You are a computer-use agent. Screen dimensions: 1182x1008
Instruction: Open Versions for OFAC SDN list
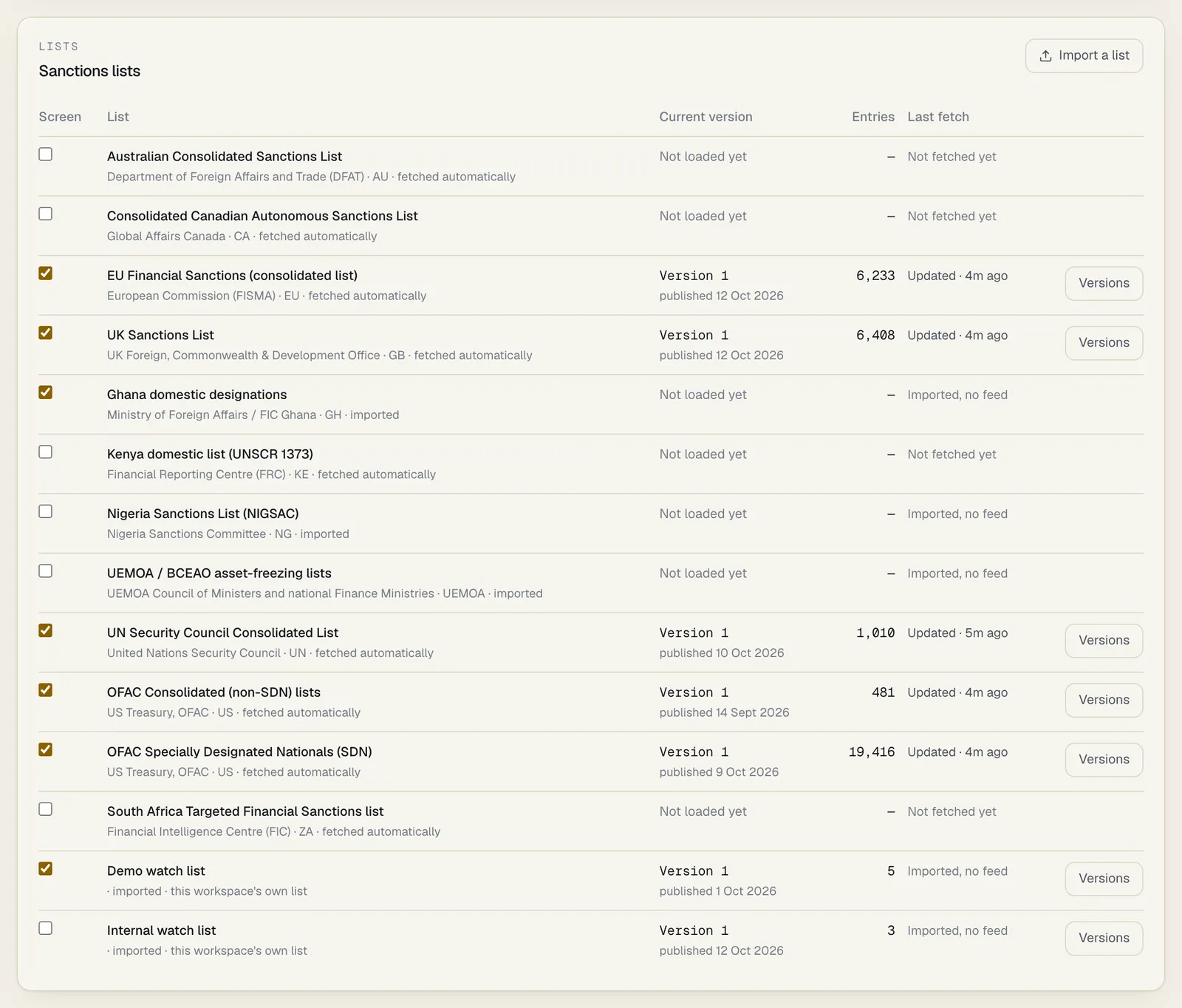(1104, 760)
